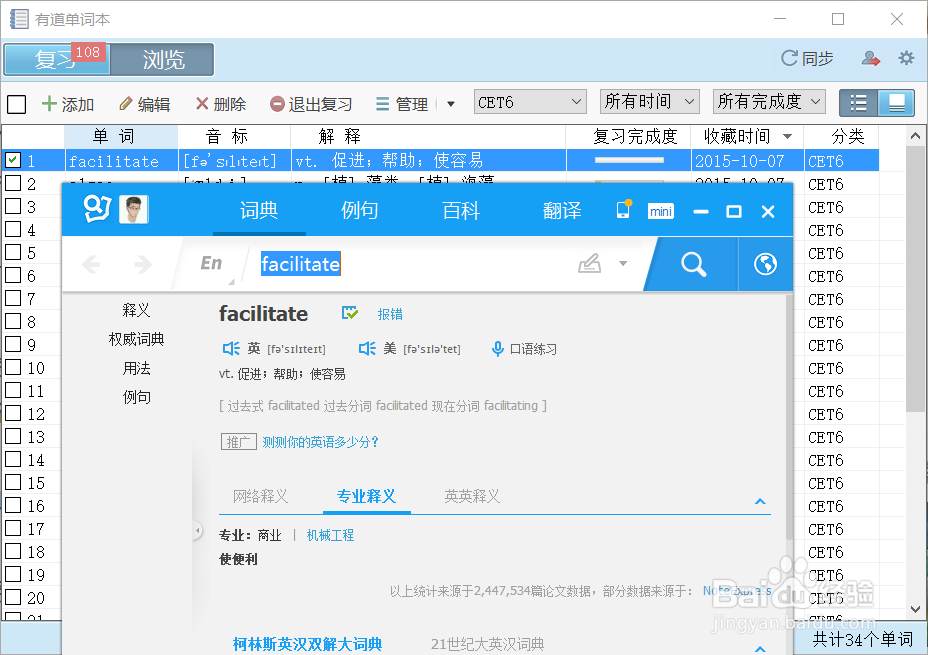Check the row 2 checkbox
Screen dimensions: 928x655
13,183
